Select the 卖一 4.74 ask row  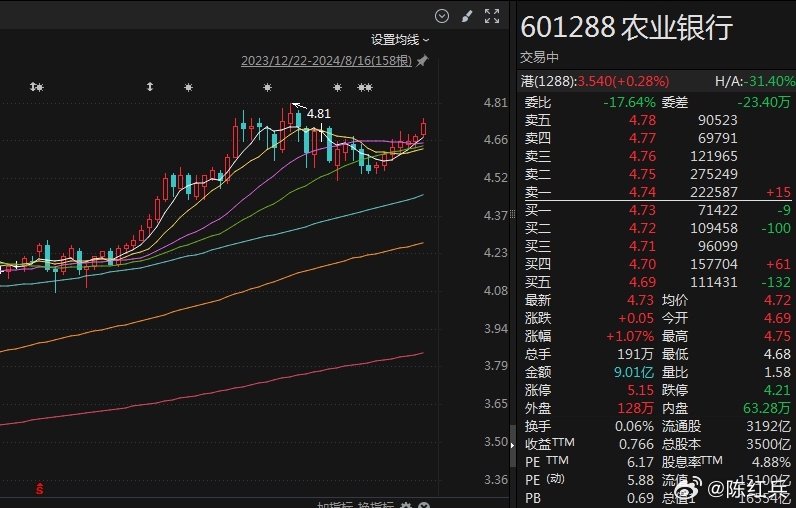click(656, 192)
